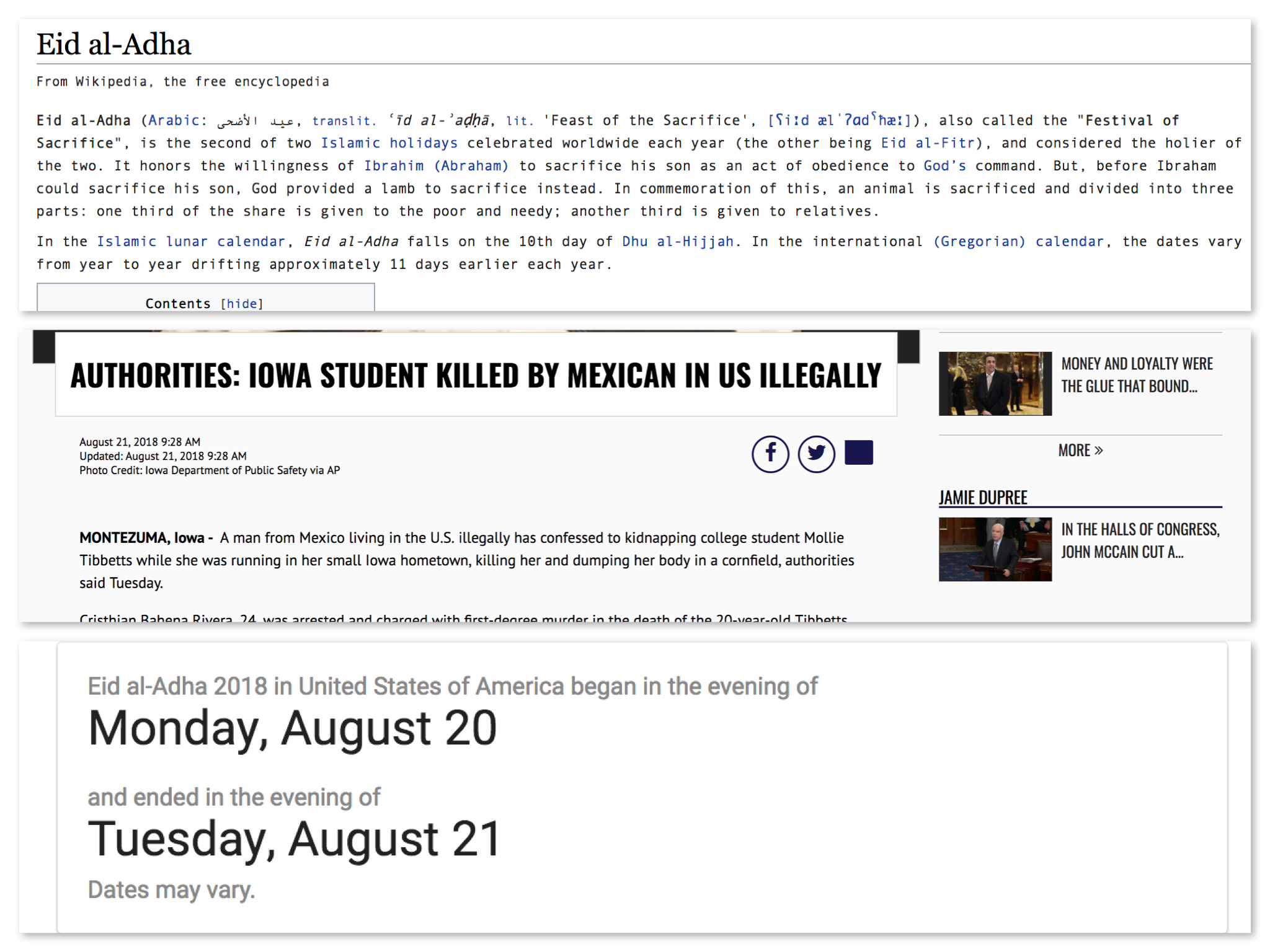Click 'Updated: August 21, 2018 9:28 AM' line
Image resolution: width=1270 pixels, height=952 pixels.
point(162,456)
